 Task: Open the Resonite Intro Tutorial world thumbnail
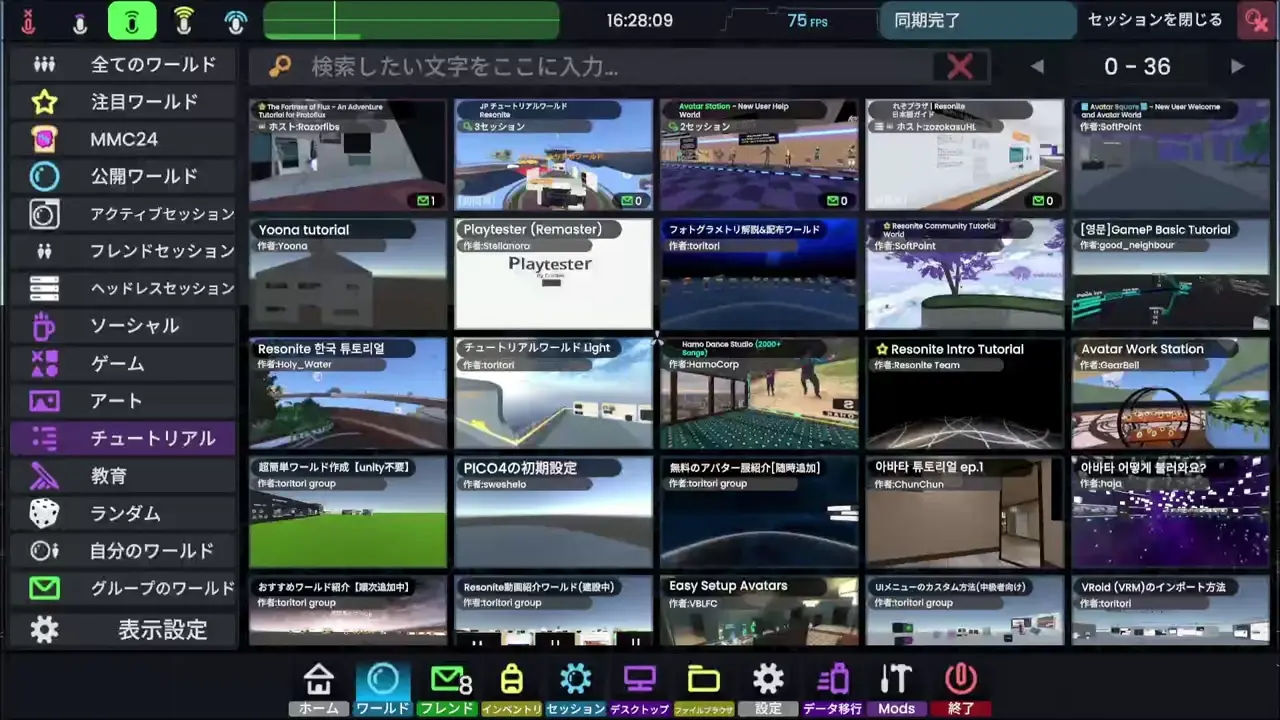tap(963, 392)
